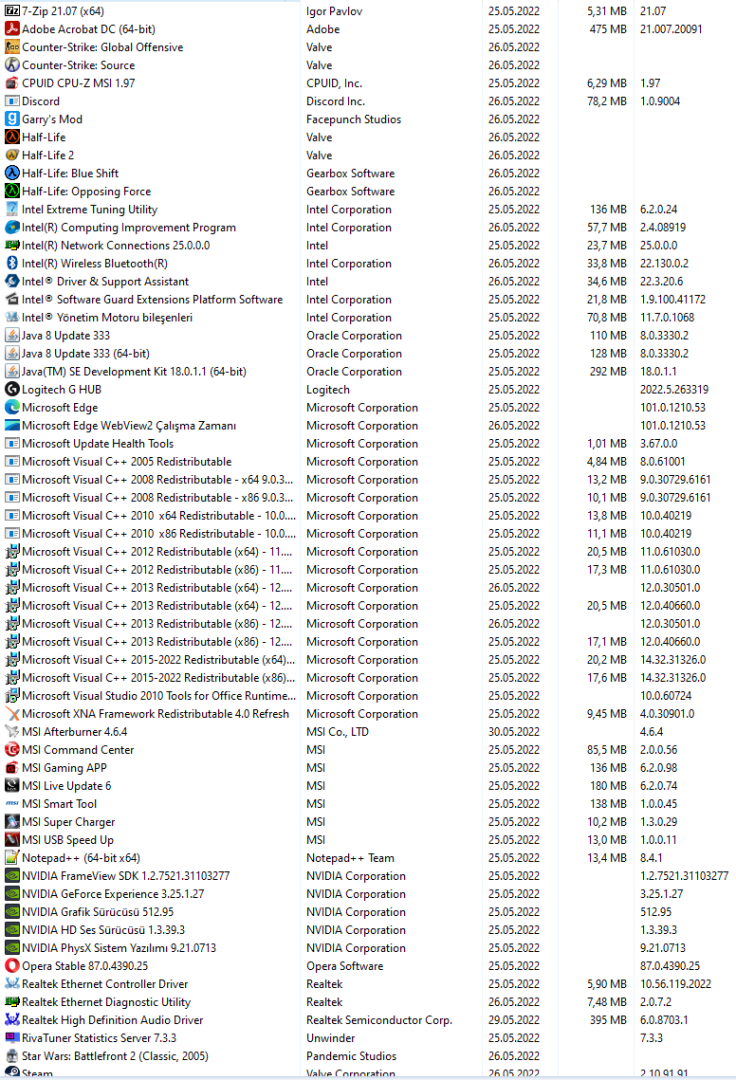736x1080 pixels.
Task: Select Microsoft Edge WebView2 Çalışma Zamanı
Action: point(129,426)
